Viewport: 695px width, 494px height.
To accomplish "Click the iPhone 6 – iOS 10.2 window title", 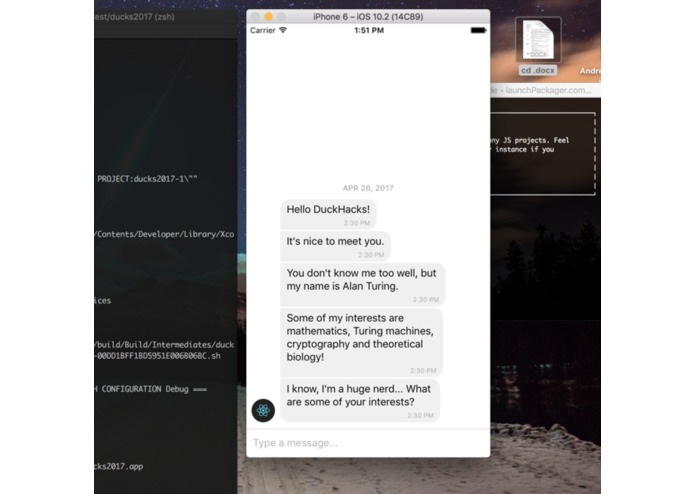I will [368, 17].
